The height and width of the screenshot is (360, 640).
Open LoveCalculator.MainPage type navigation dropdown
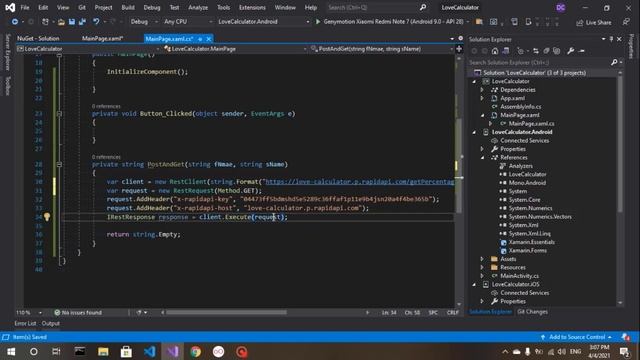[x=236, y=49]
